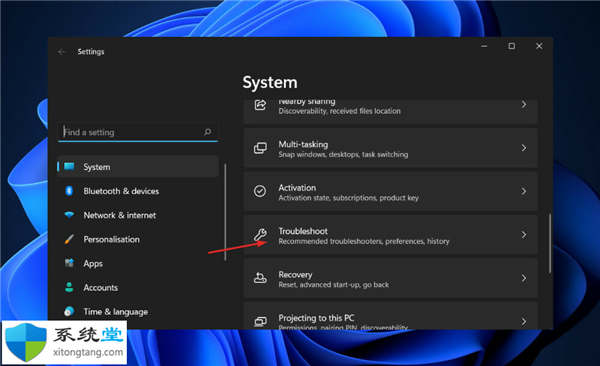Image resolution: width=600 pixels, height=366 pixels.
Task: Switch to Apps section
Action: click(138, 263)
